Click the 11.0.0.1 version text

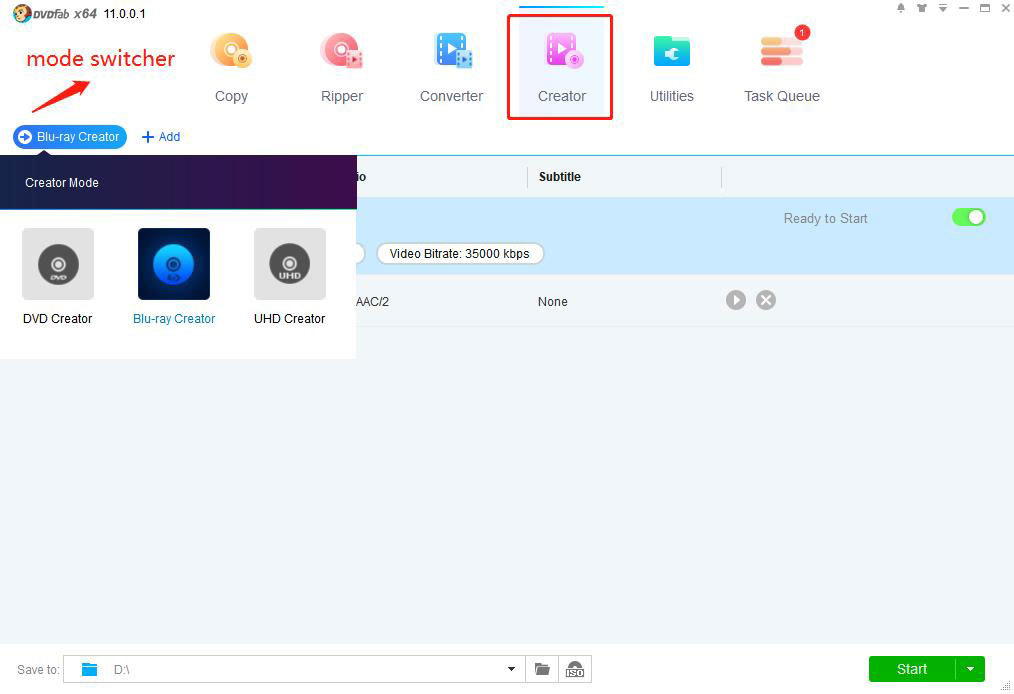(x=124, y=14)
